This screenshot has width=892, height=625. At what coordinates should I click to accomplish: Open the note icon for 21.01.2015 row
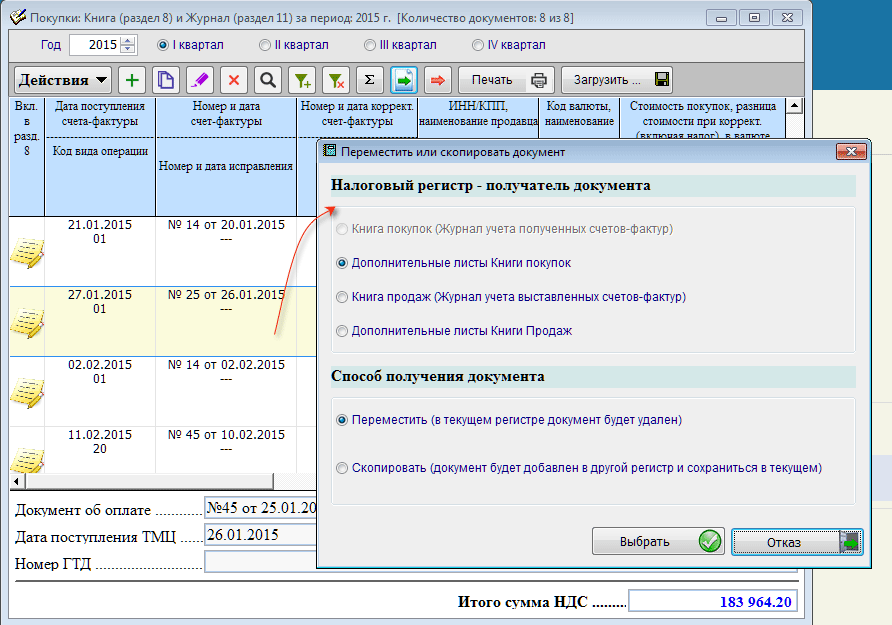[27, 253]
